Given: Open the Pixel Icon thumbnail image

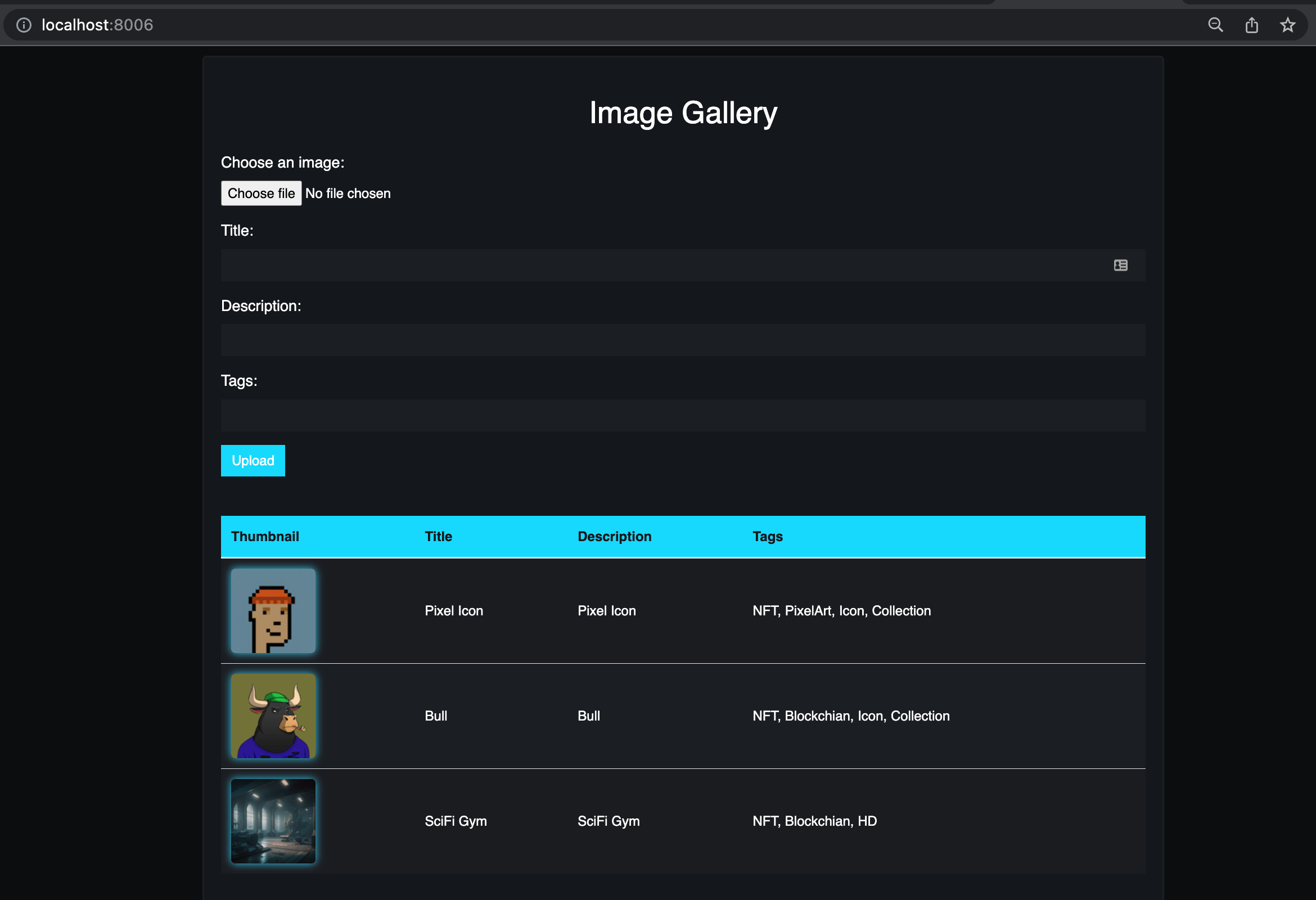Looking at the screenshot, I should pos(273,611).
